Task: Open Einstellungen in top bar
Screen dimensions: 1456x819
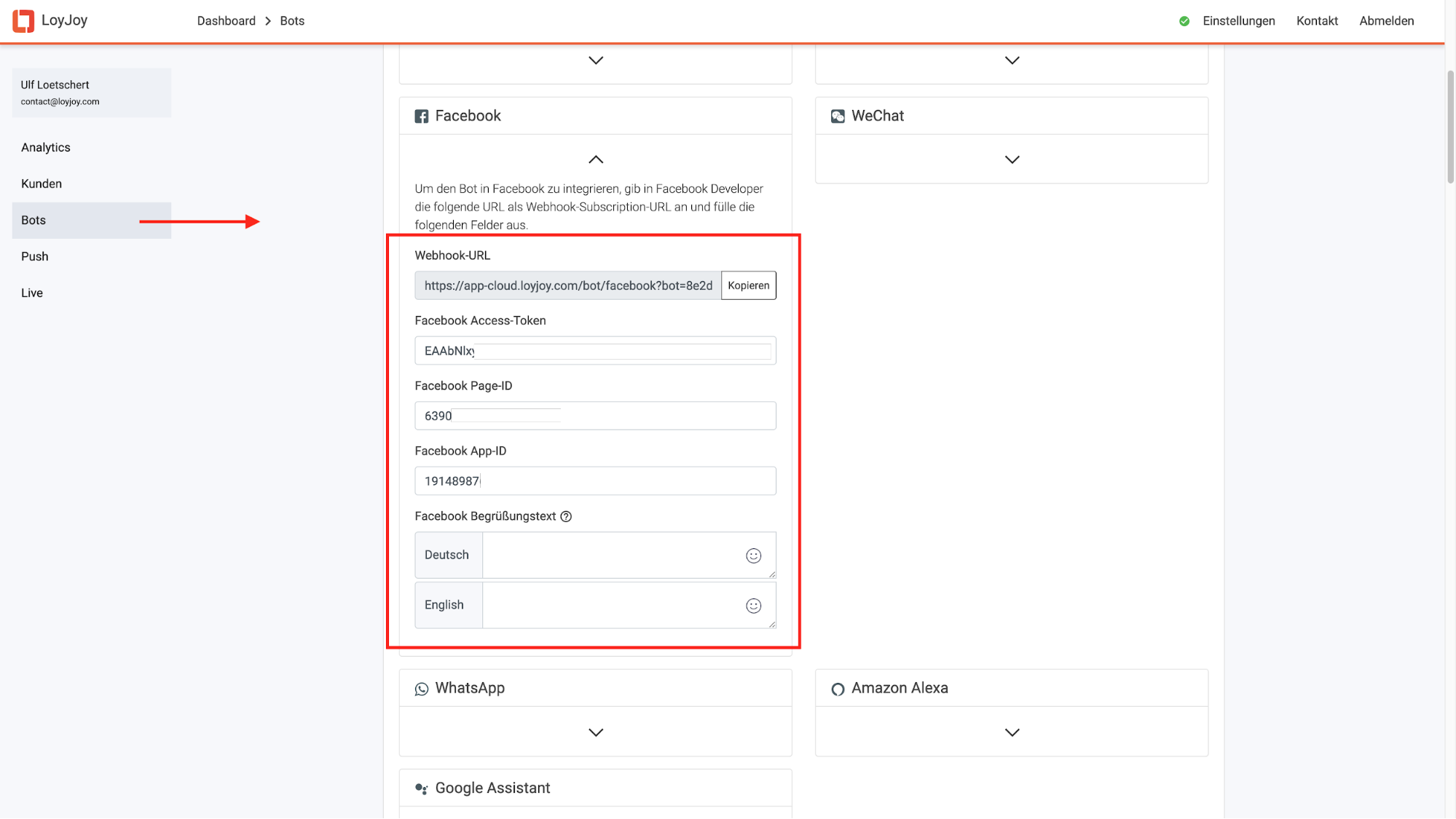Action: pyautogui.click(x=1238, y=21)
